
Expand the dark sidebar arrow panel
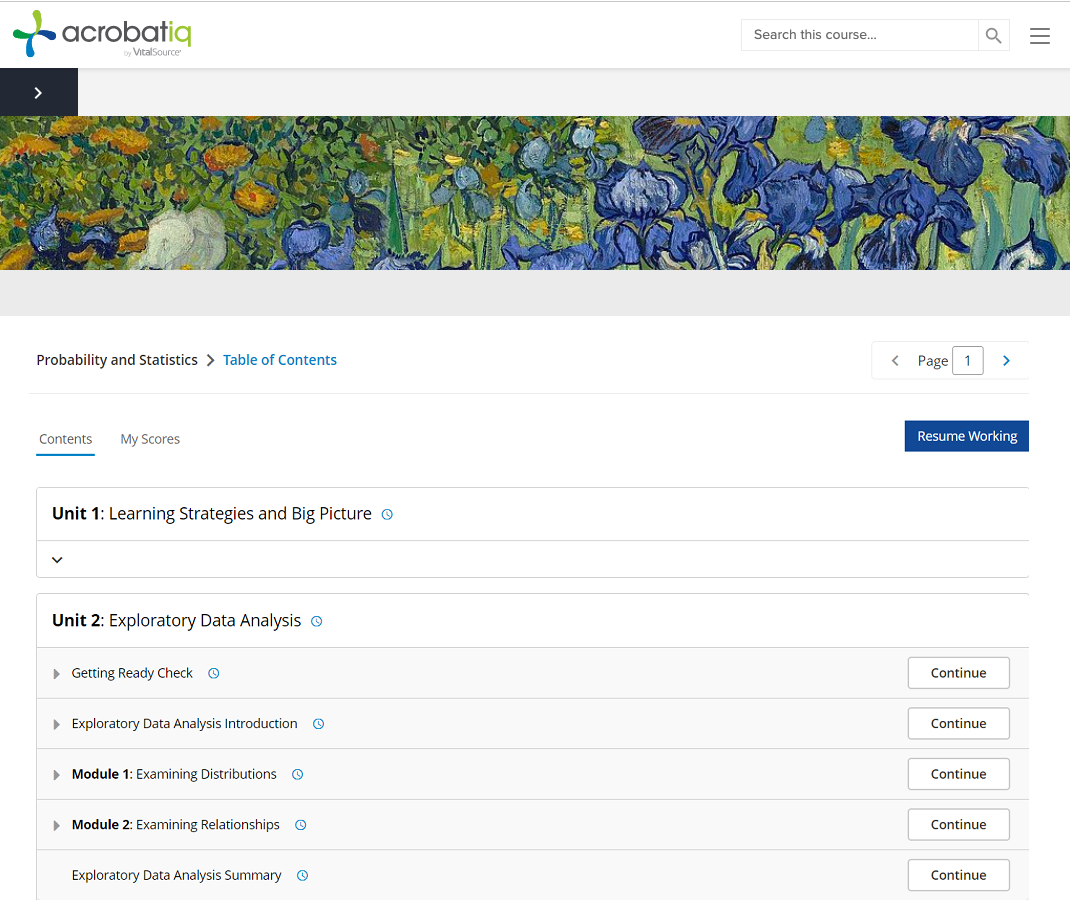click(39, 92)
